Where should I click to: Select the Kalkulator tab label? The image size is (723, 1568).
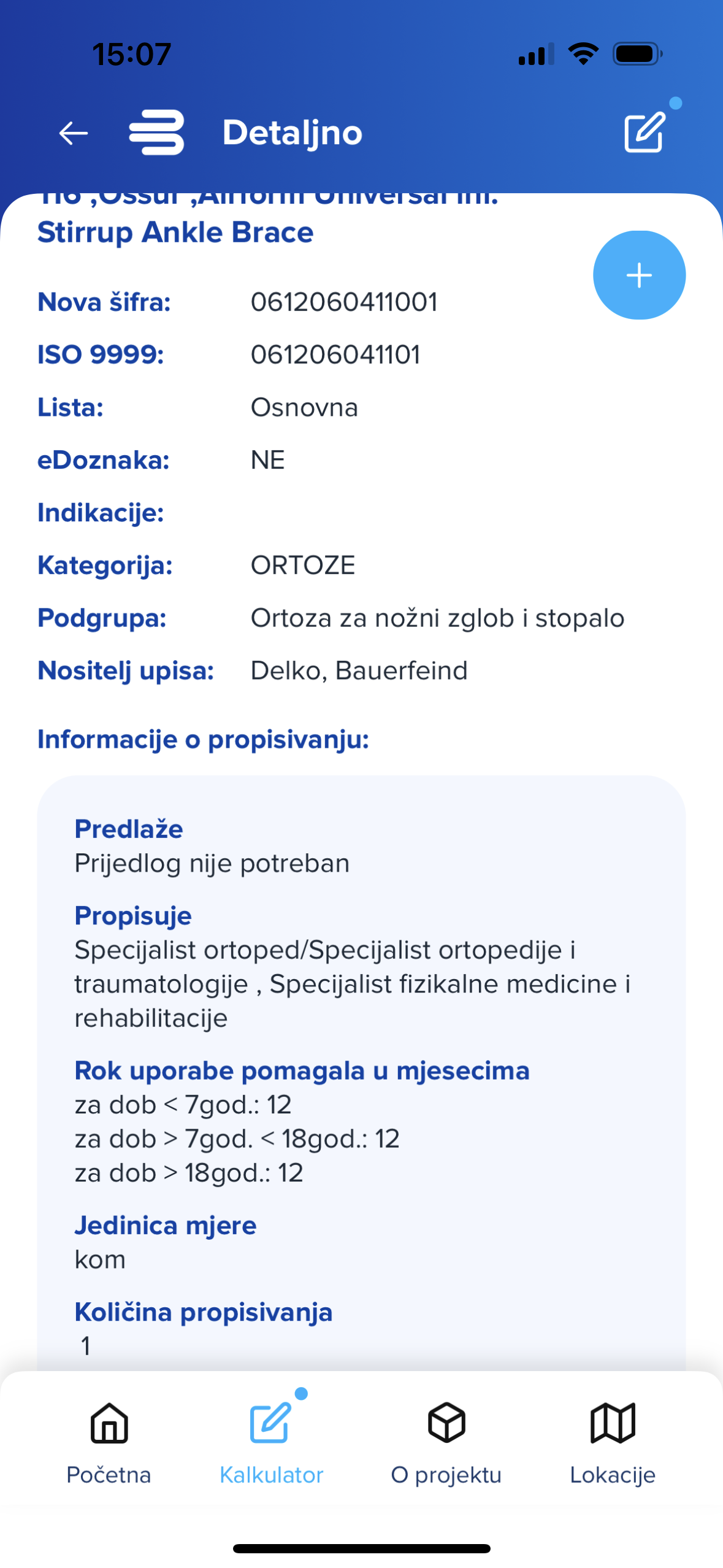[271, 1474]
